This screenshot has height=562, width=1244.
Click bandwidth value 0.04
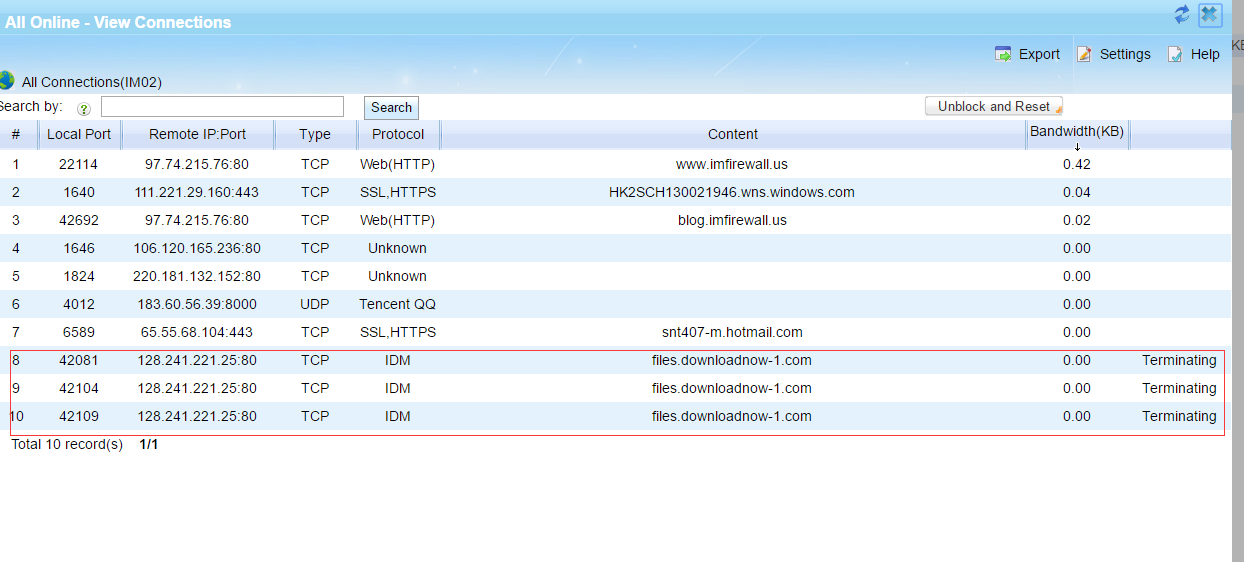[1077, 192]
